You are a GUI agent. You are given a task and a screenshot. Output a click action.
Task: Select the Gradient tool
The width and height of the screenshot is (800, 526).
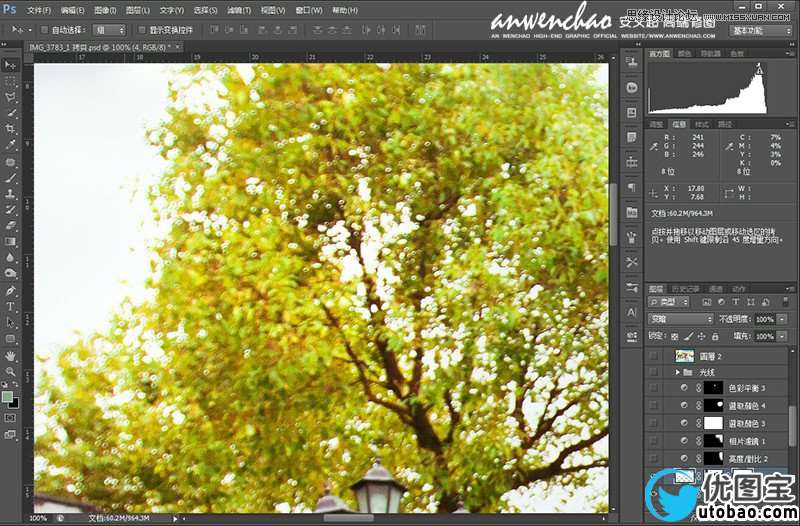coord(10,242)
